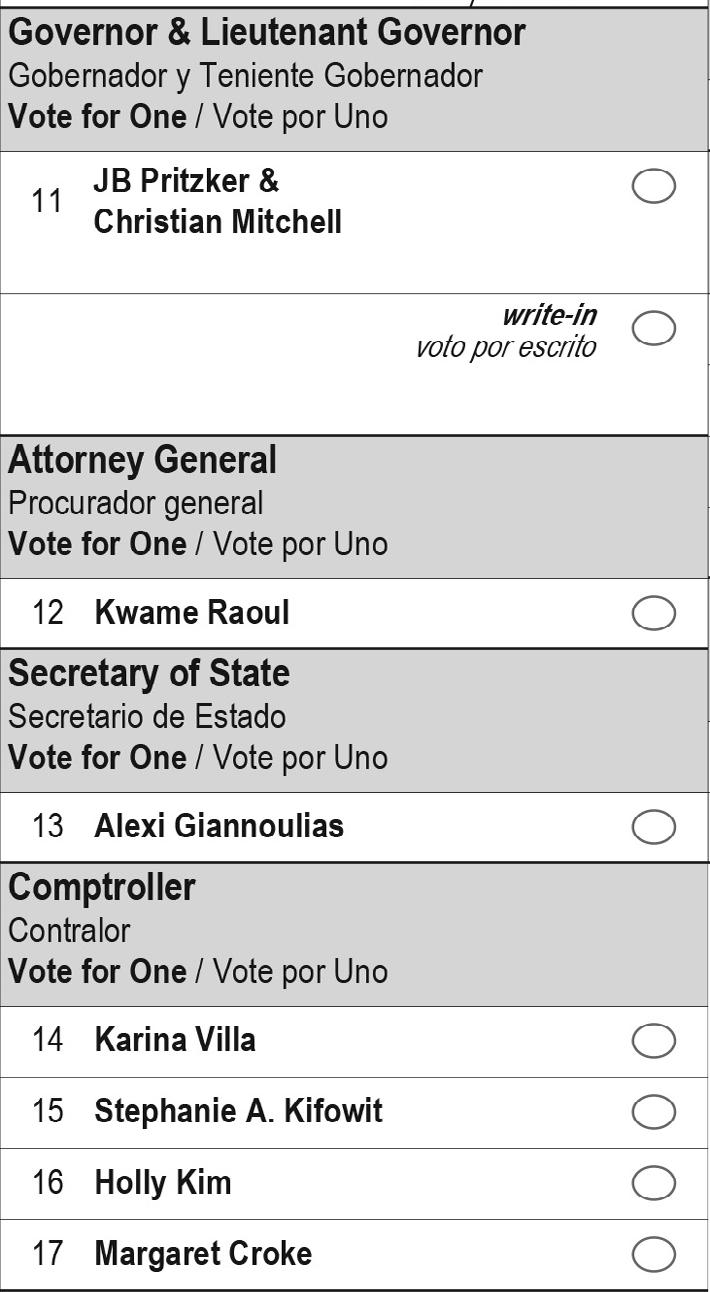This screenshot has height=1292, width=710.
Task: Click the "Procurador general" subtitle
Action: click(136, 502)
